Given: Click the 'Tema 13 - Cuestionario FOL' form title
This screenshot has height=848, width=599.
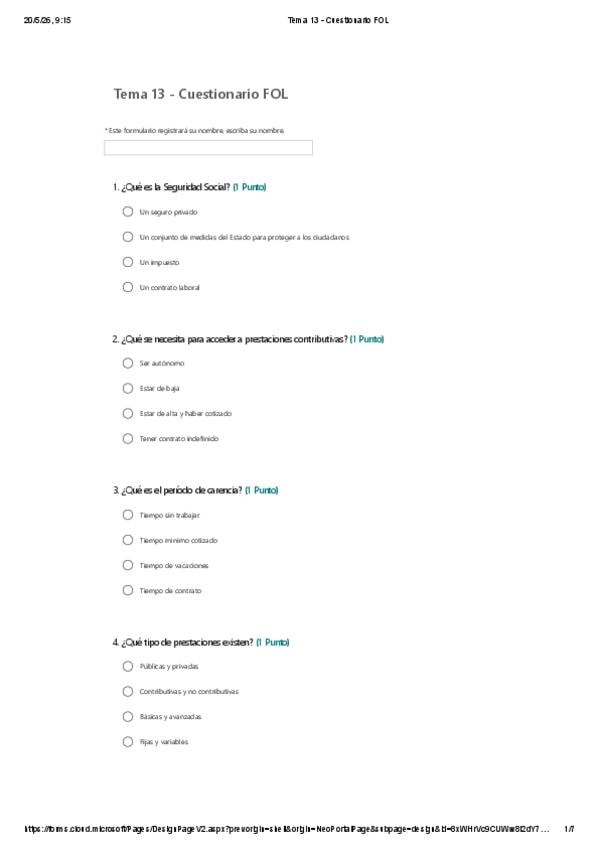Looking at the screenshot, I should coord(201,94).
